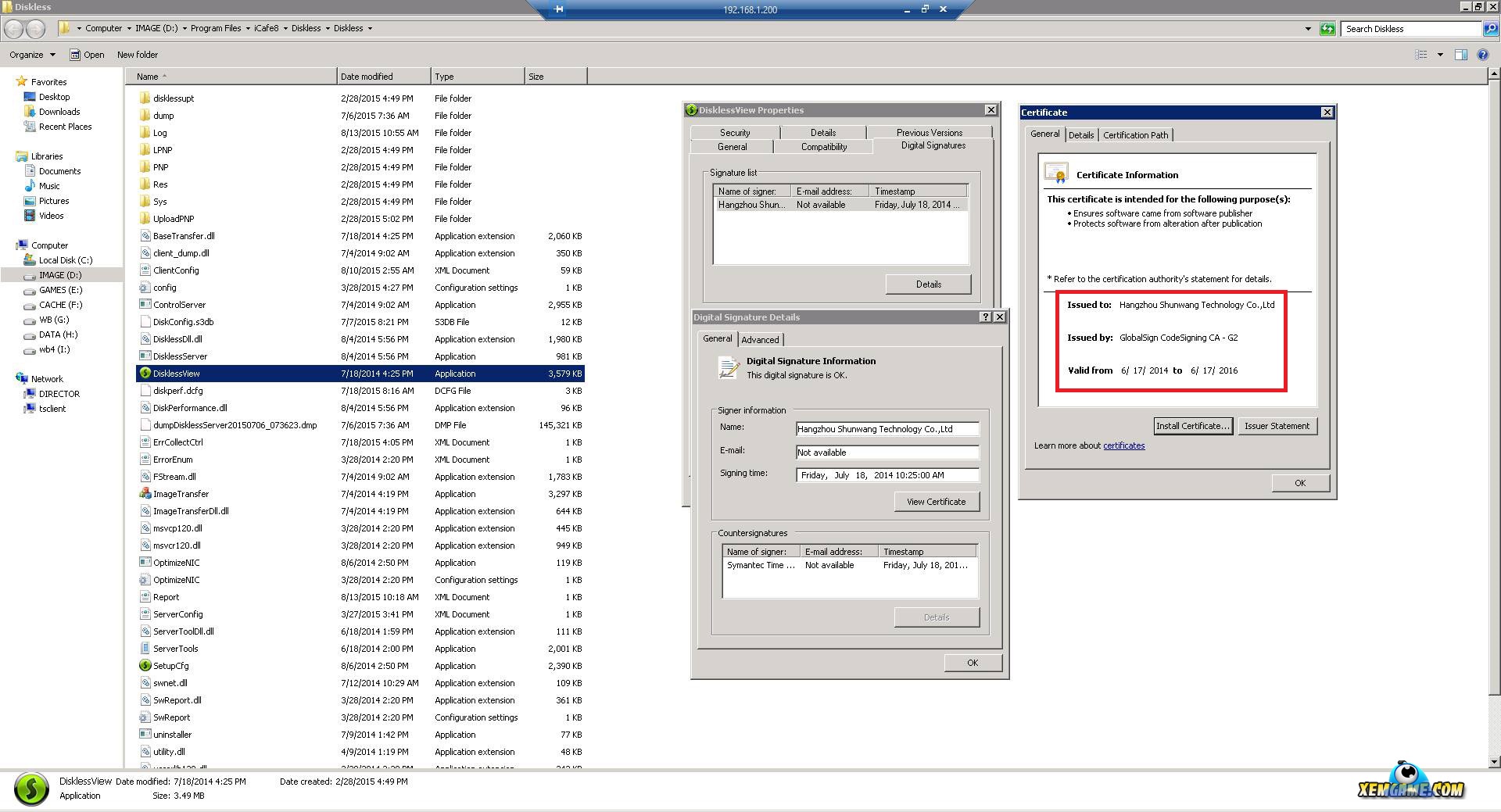Sort files by Date modified column
This screenshot has width=1501, height=812.
click(x=383, y=77)
